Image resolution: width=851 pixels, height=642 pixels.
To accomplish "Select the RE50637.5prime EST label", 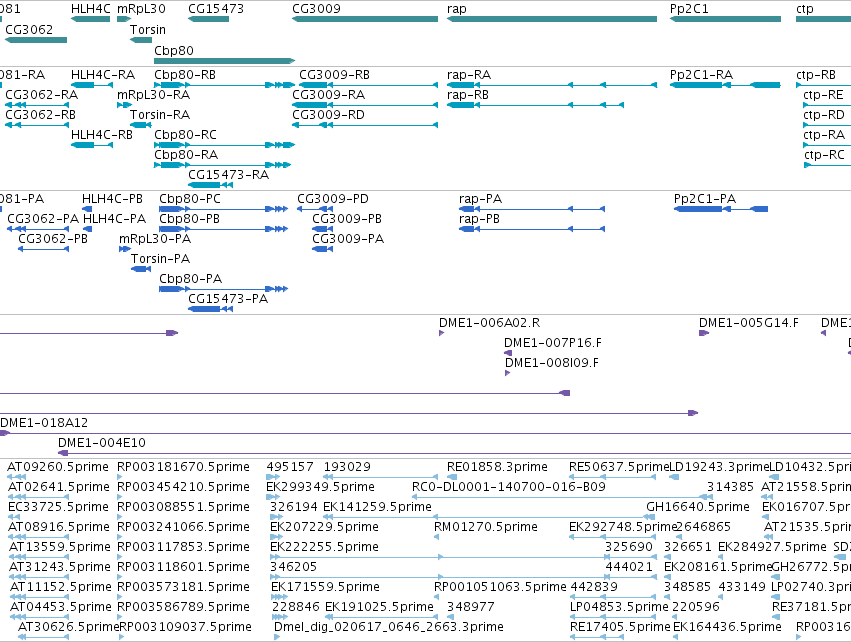I will [619, 466].
